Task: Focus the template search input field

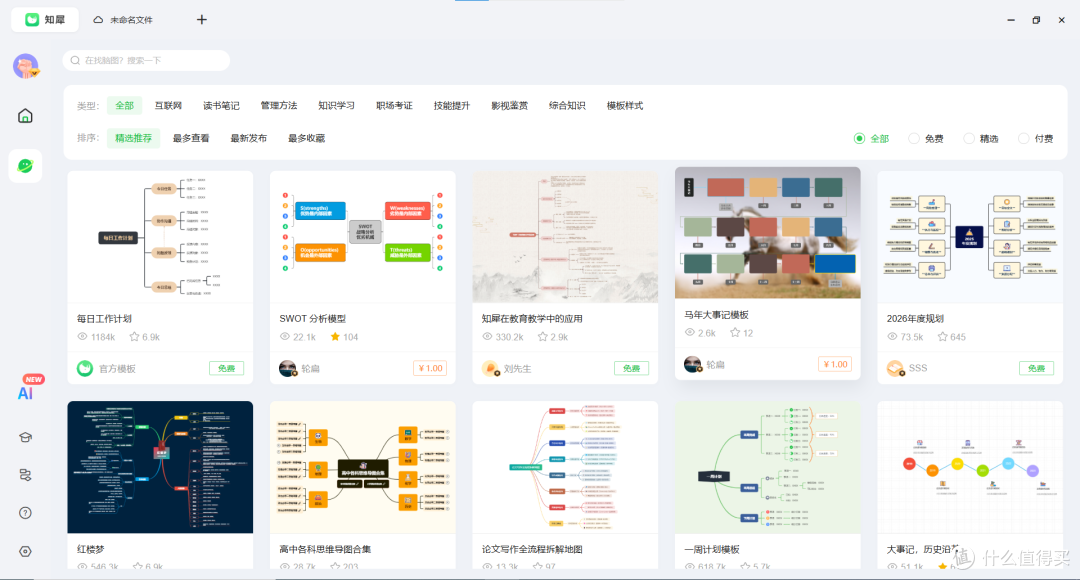Action: coord(146,61)
